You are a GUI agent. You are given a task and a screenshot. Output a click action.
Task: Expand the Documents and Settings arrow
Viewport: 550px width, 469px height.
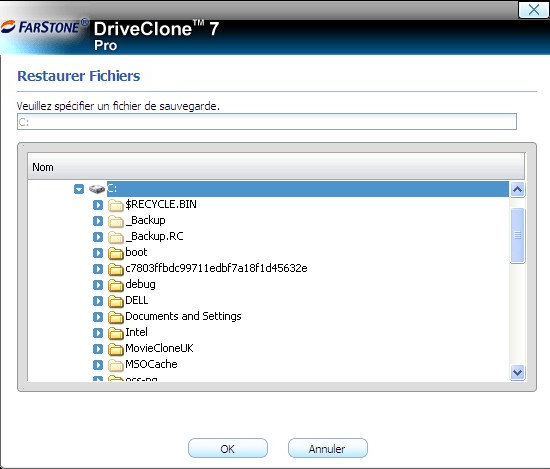[x=98, y=317]
